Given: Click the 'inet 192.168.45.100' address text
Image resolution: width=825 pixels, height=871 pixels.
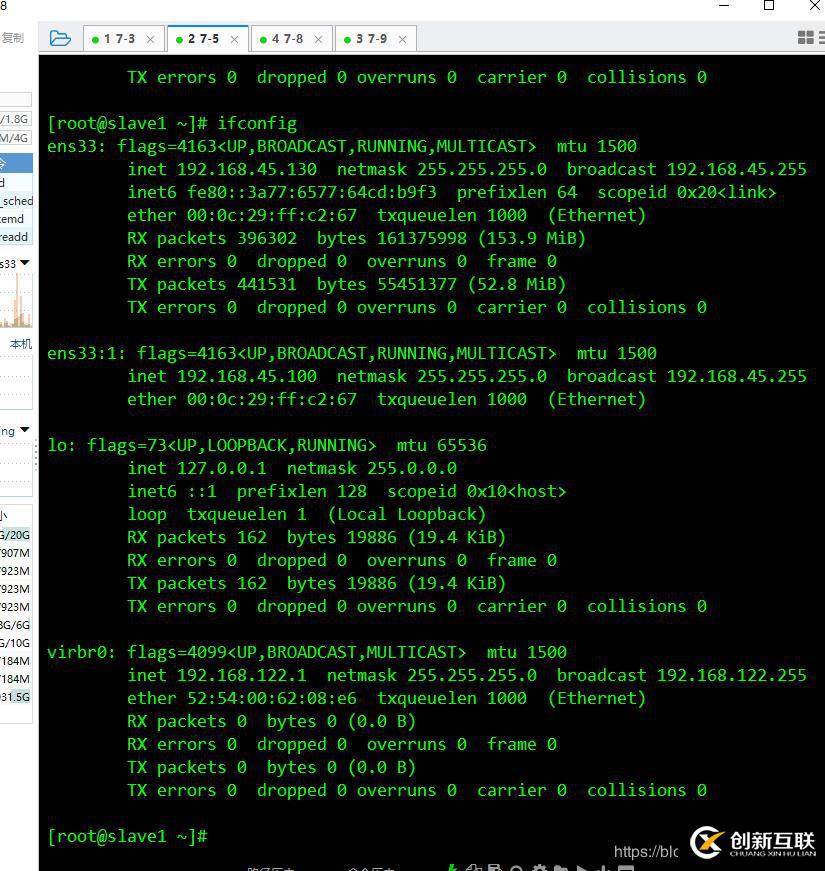Looking at the screenshot, I should point(222,376).
